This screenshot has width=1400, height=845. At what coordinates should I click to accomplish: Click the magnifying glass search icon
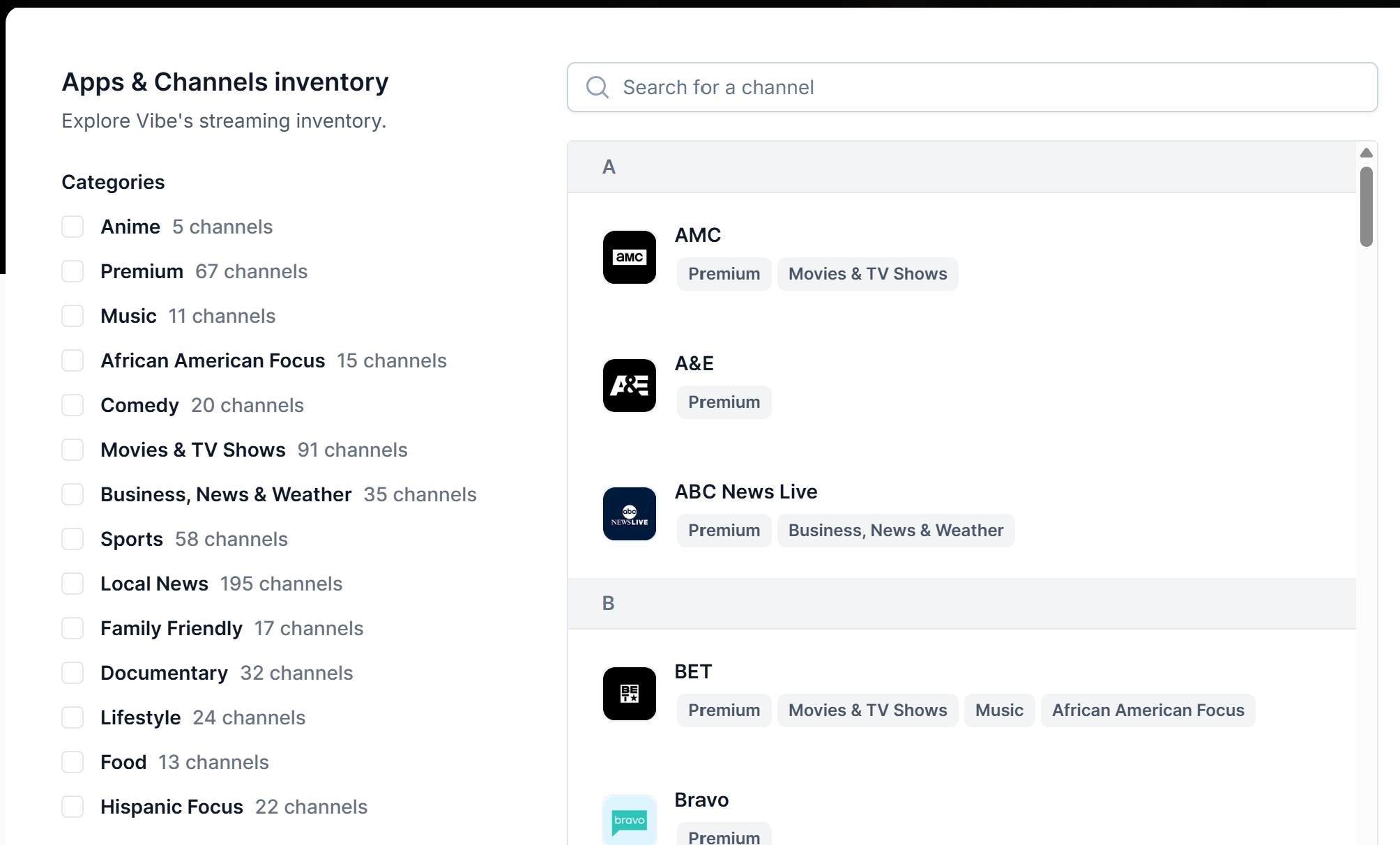coord(598,87)
